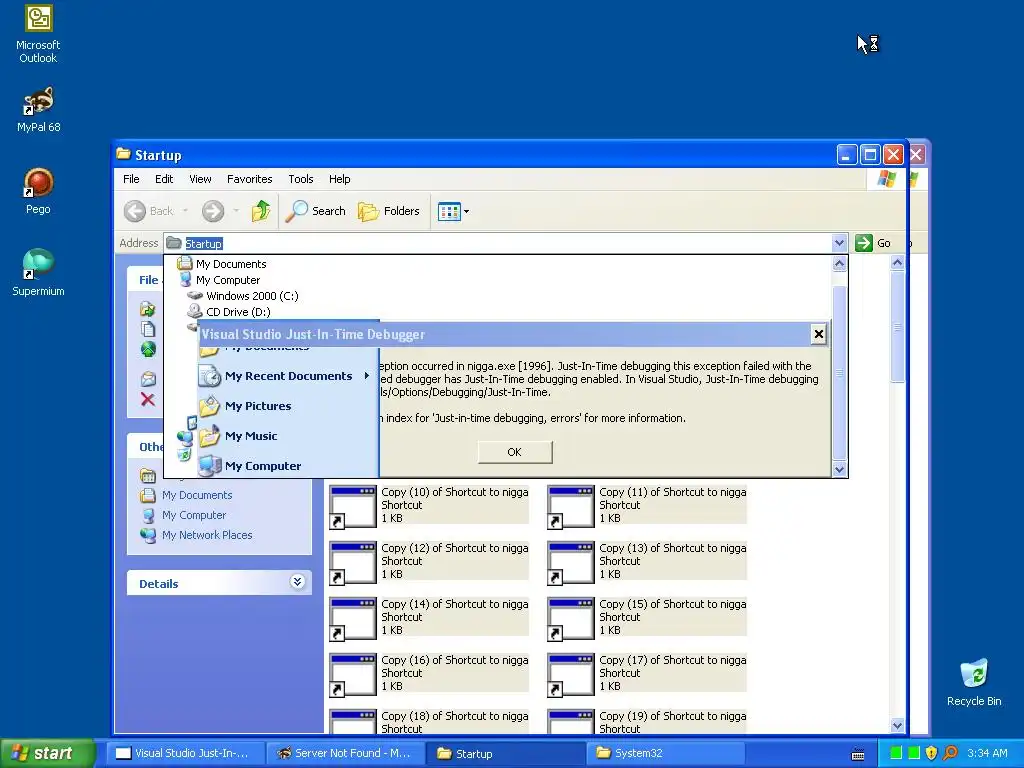Switch to Startup taskbar button
This screenshot has width=1024, height=768.
[507, 753]
